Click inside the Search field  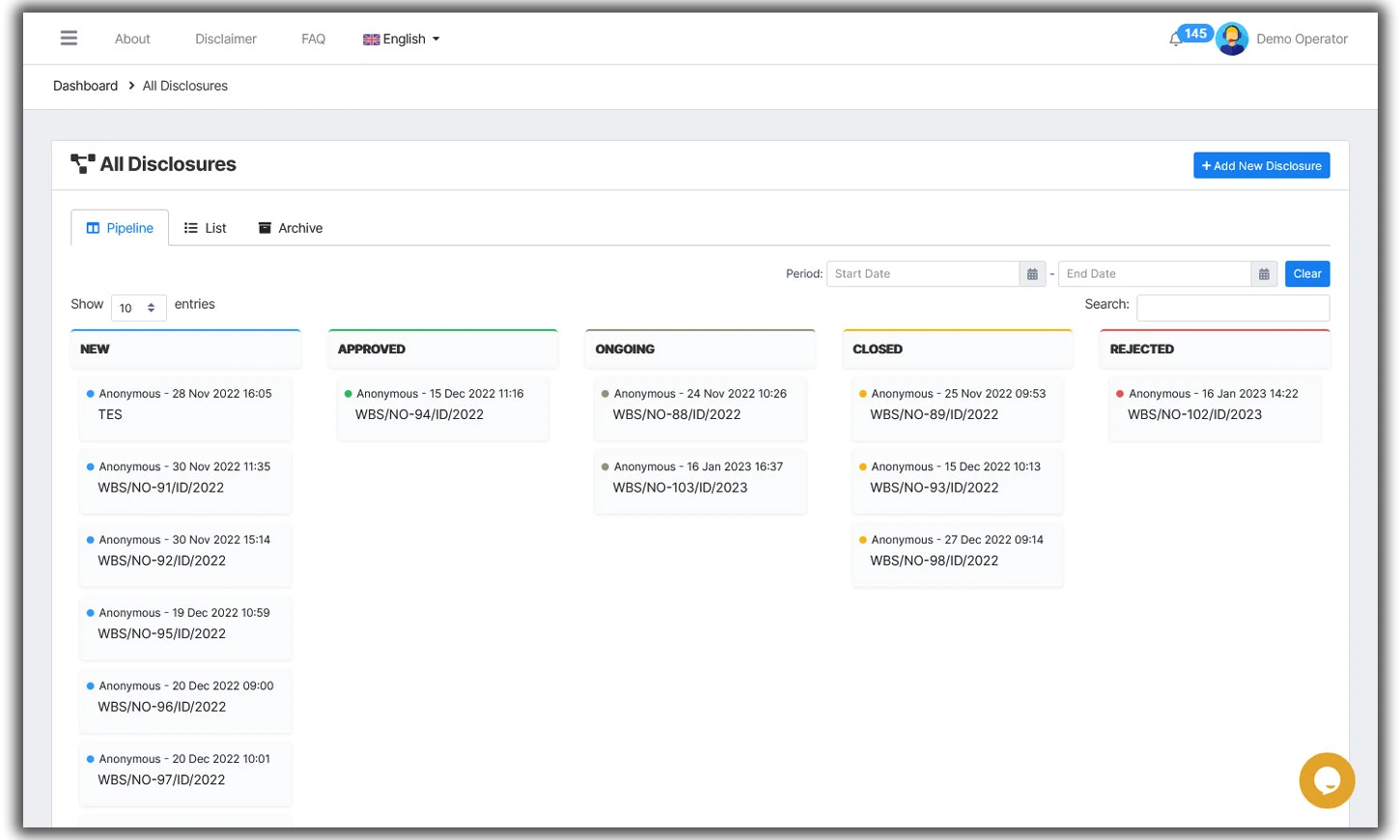click(1233, 307)
